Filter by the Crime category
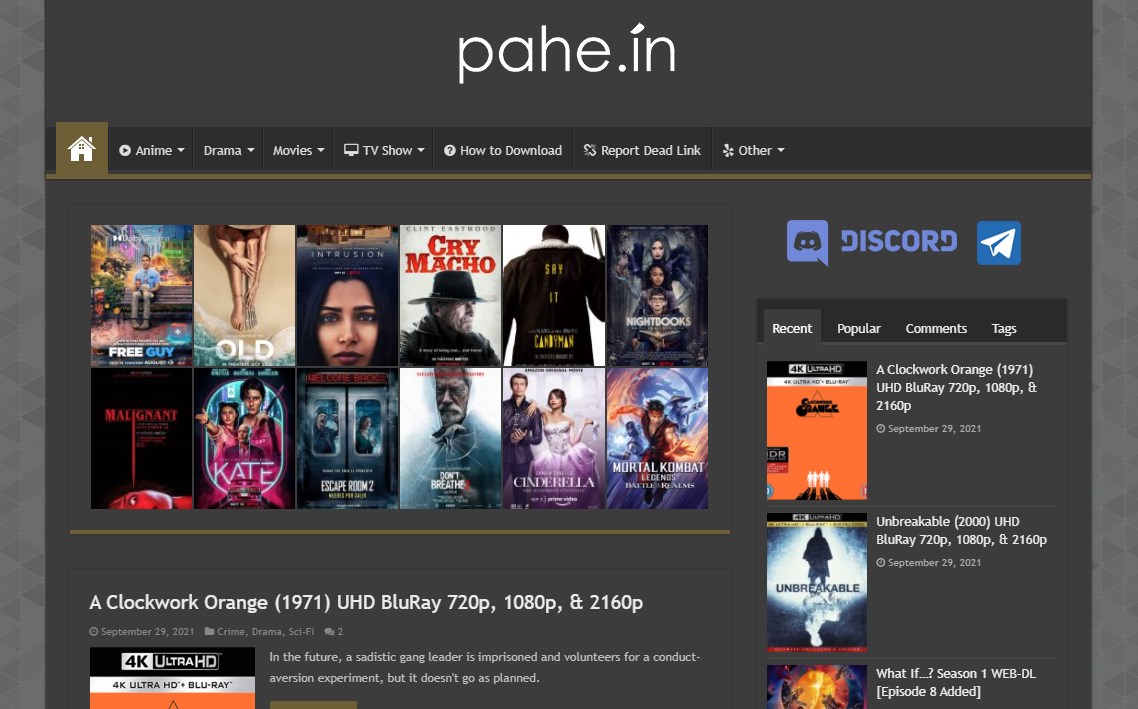Viewport: 1138px width, 709px height. [231, 631]
